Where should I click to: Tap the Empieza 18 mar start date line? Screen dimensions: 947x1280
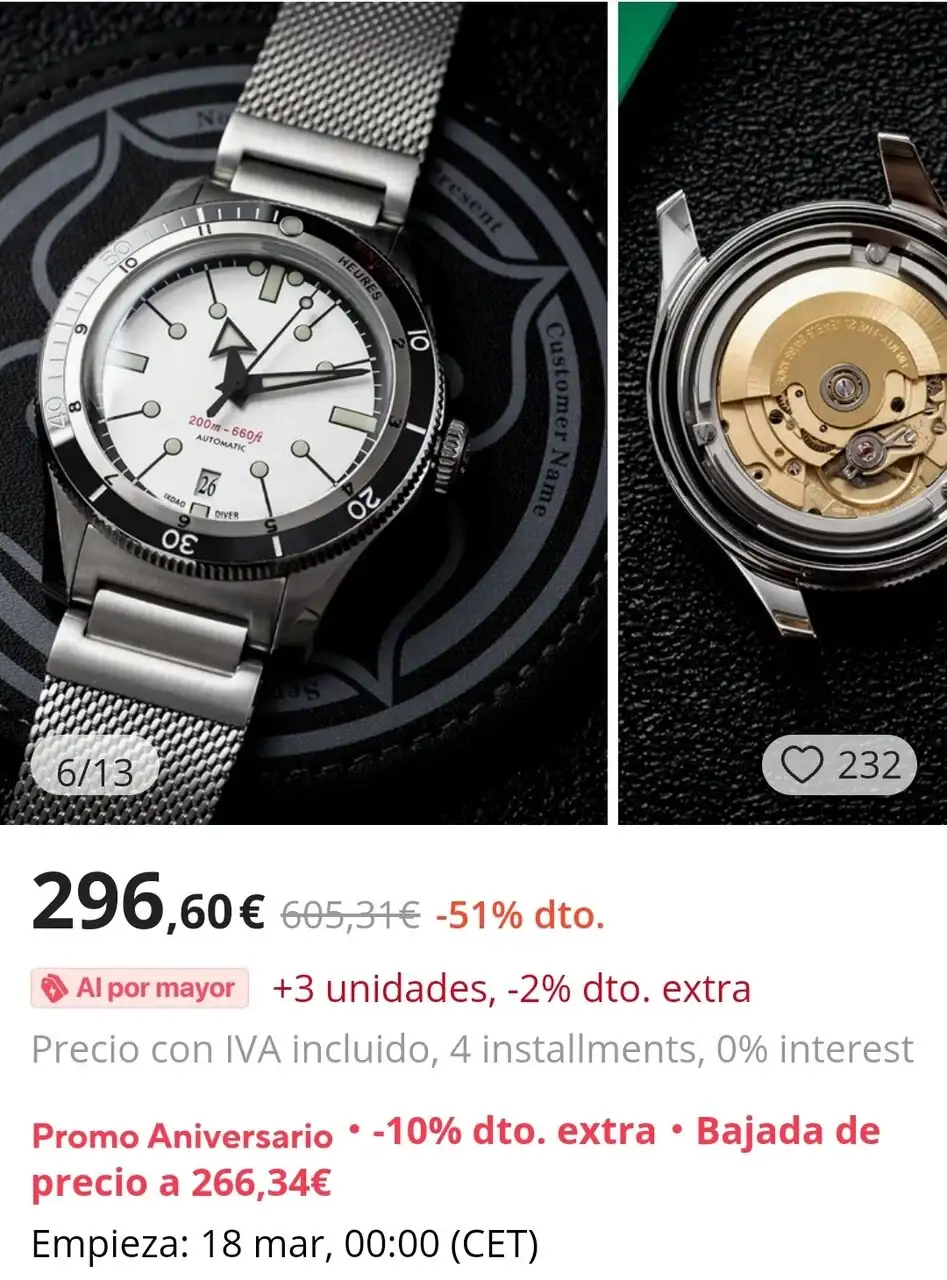[x=285, y=1245]
